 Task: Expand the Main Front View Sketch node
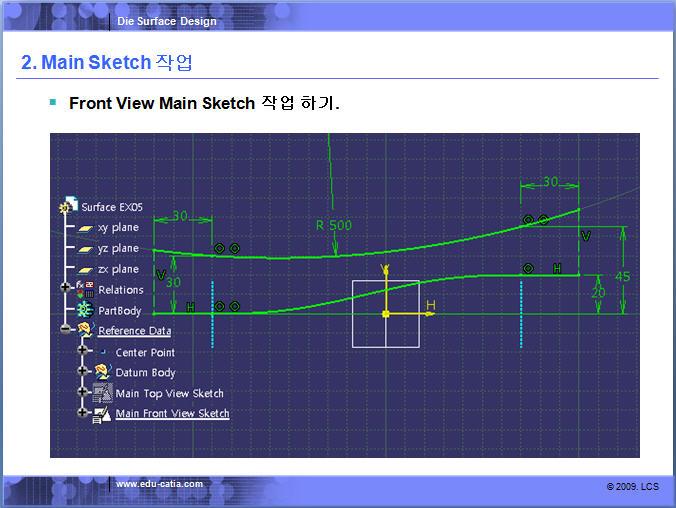click(83, 412)
